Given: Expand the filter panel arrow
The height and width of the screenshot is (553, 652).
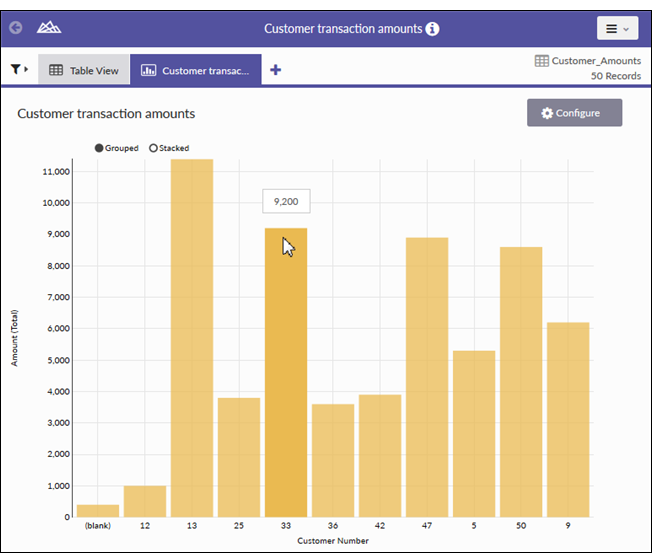Looking at the screenshot, I should tap(27, 70).
